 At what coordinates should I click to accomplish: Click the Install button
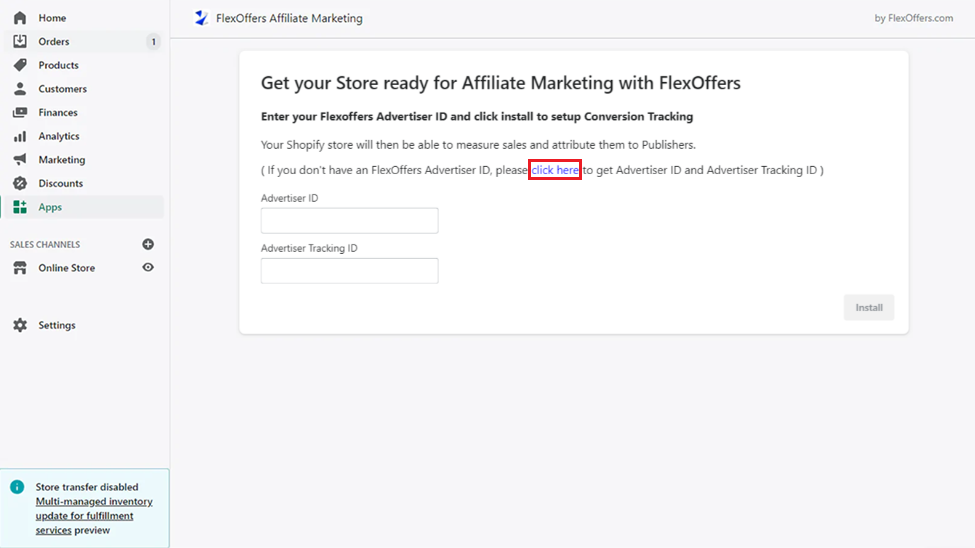coord(868,308)
